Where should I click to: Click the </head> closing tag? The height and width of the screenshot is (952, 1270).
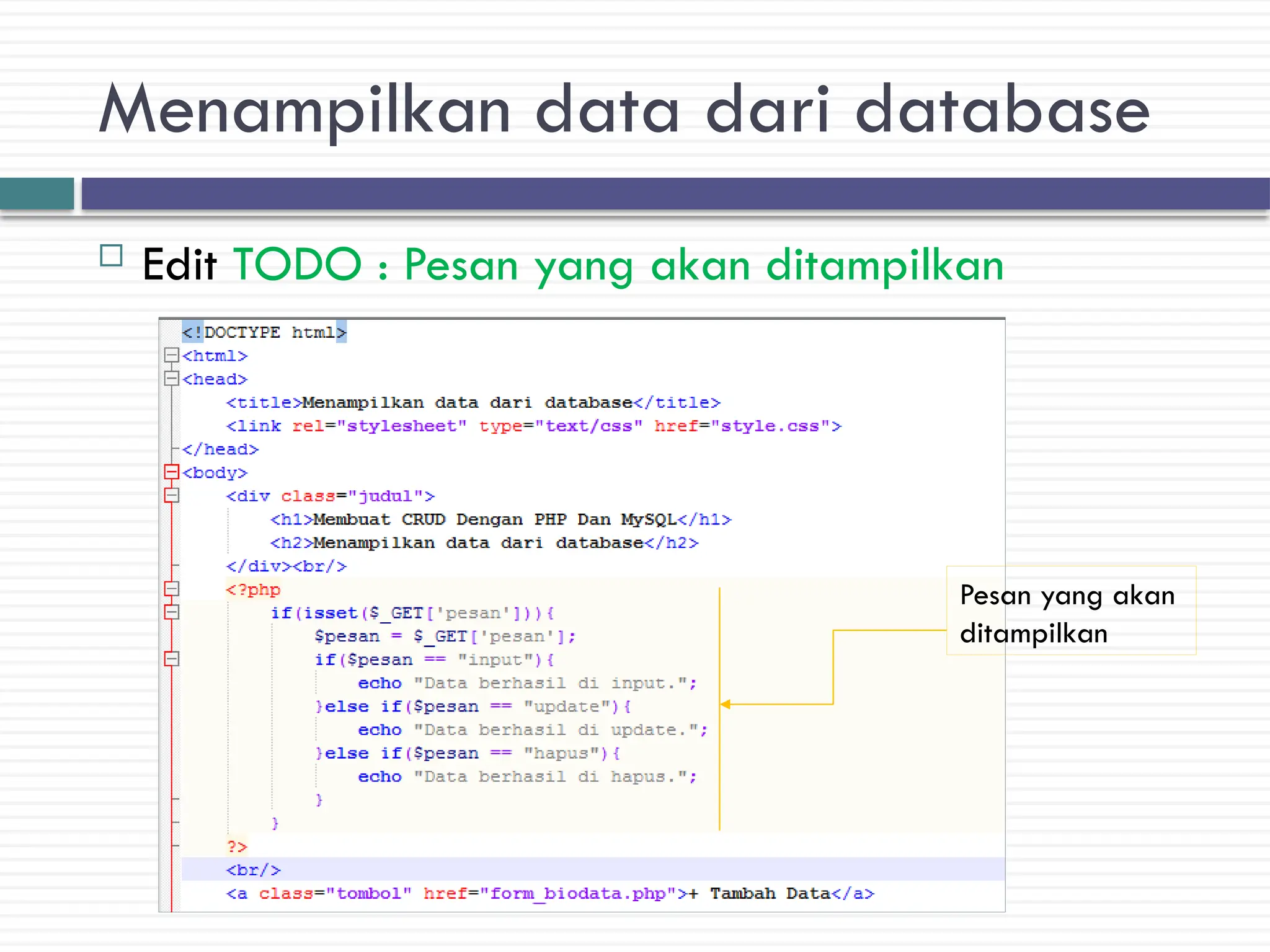click(x=220, y=449)
